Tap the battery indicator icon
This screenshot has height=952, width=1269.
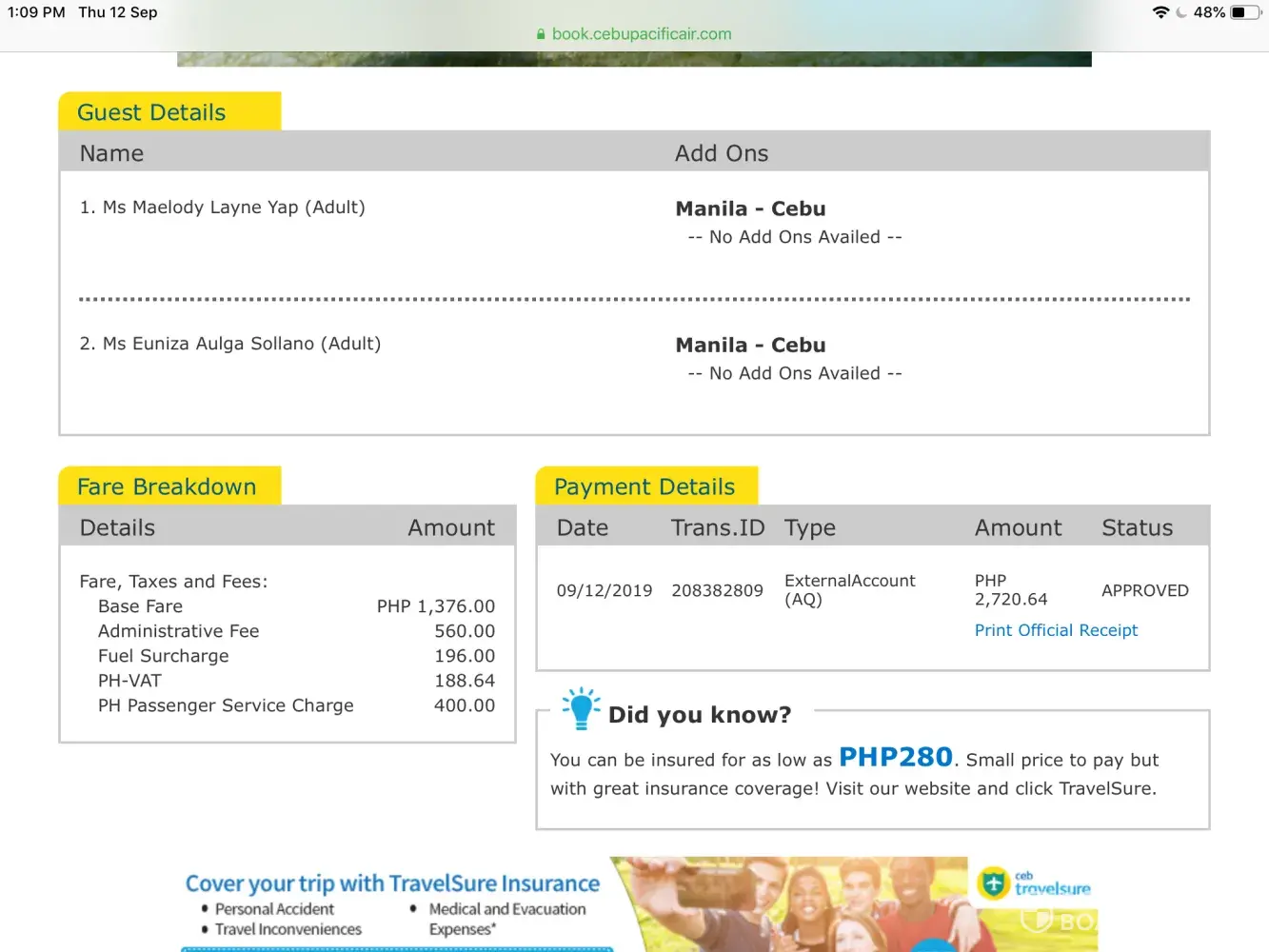click(x=1246, y=12)
